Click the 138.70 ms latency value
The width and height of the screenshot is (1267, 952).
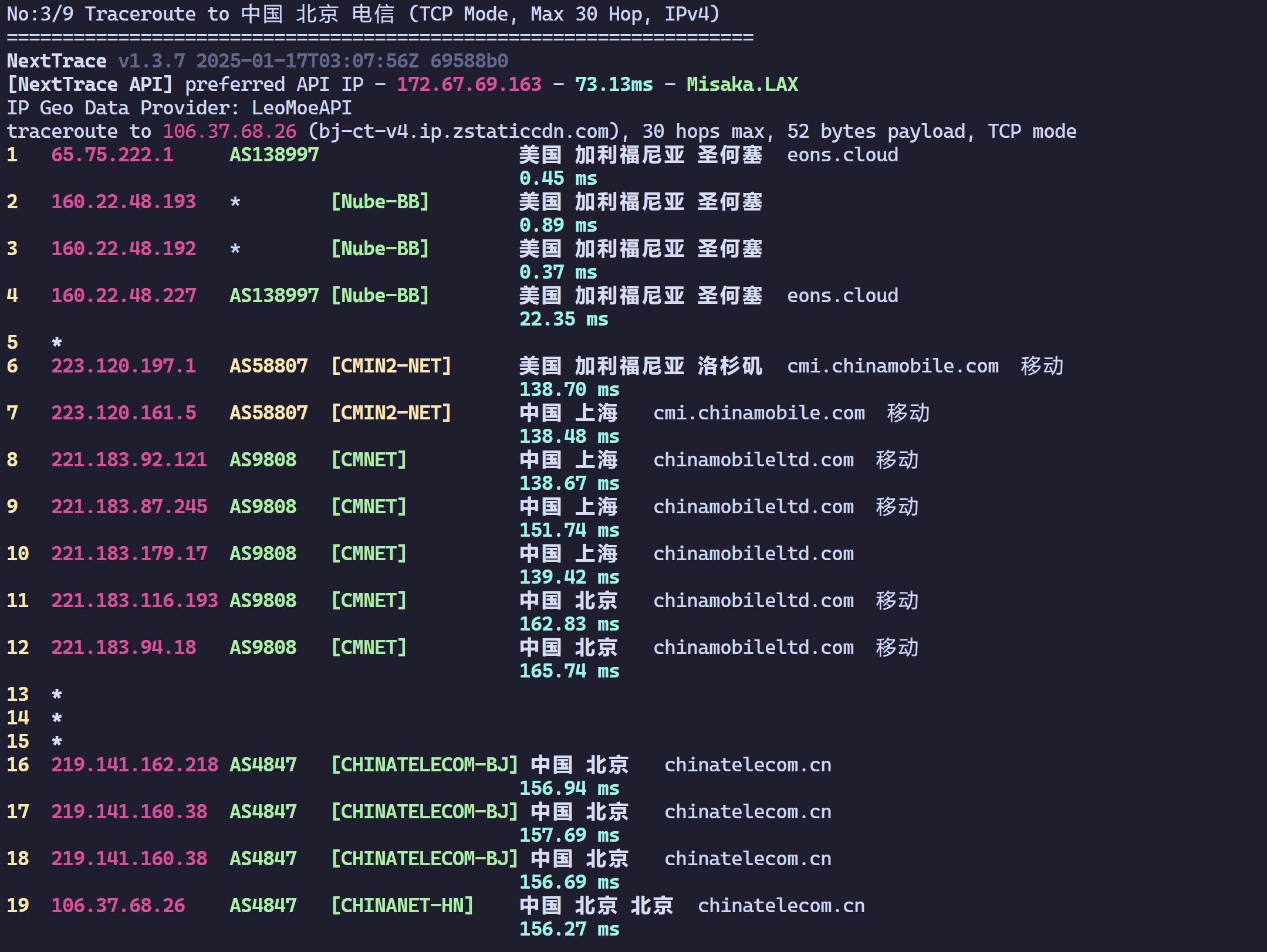pos(569,389)
